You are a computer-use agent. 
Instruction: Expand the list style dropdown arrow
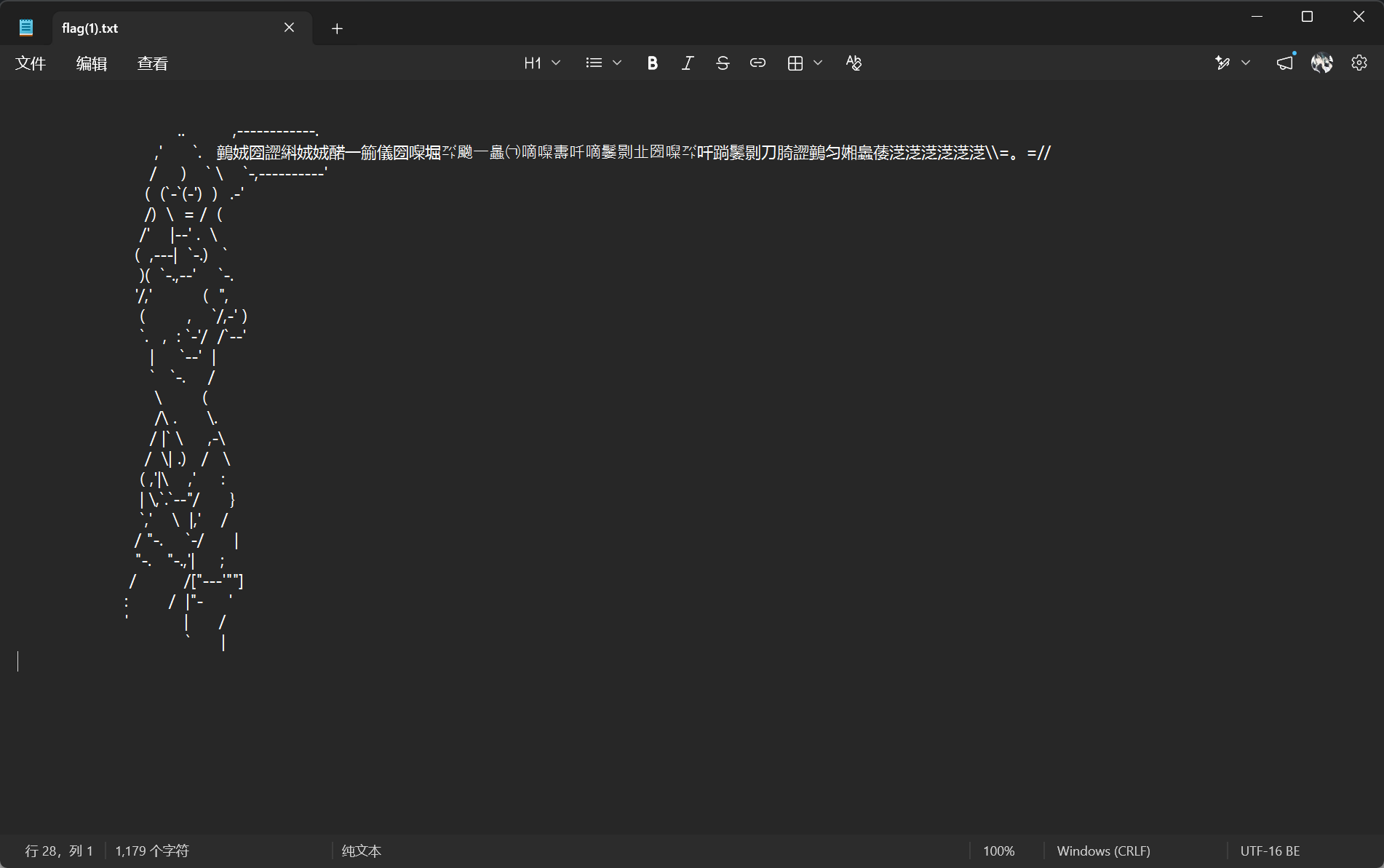[618, 63]
